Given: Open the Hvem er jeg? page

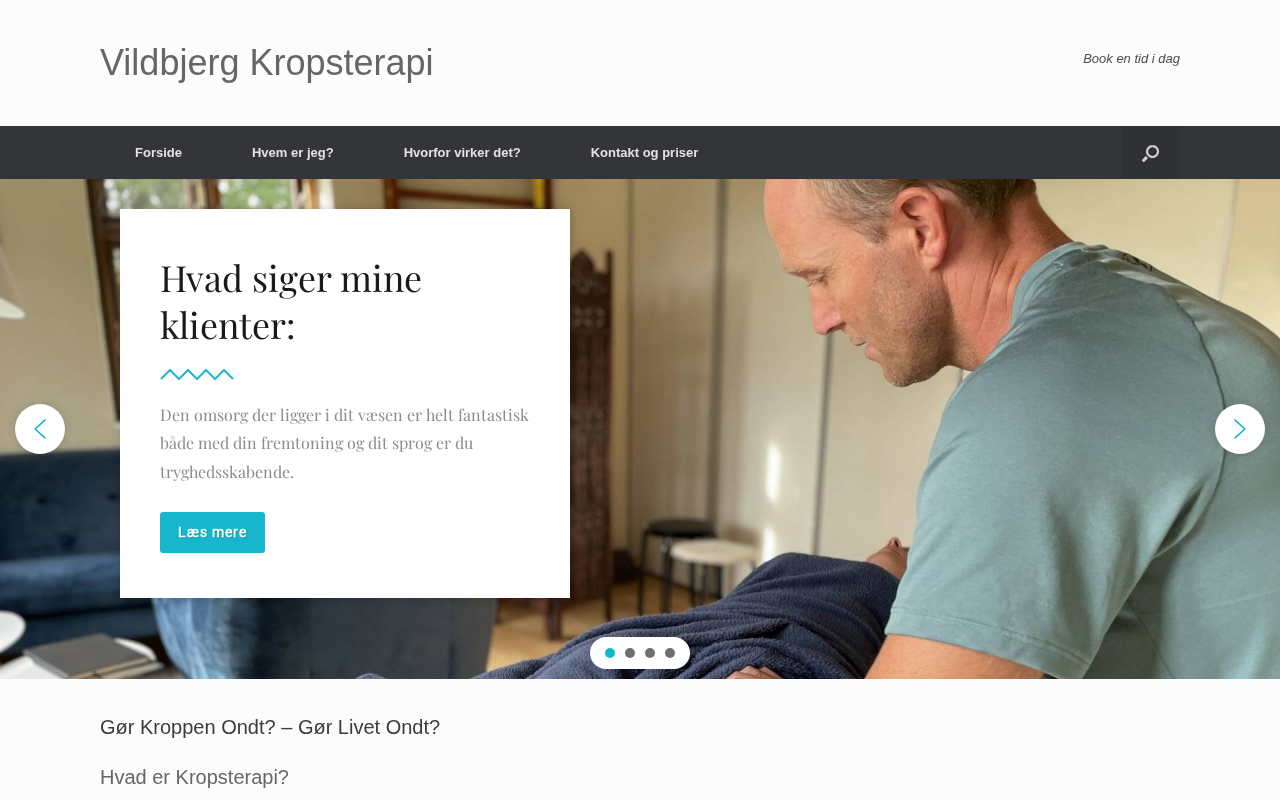Looking at the screenshot, I should [x=293, y=153].
